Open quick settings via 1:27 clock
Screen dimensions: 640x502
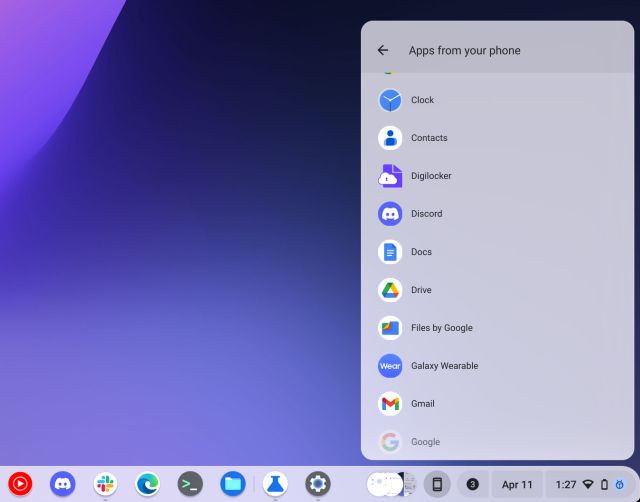click(566, 484)
